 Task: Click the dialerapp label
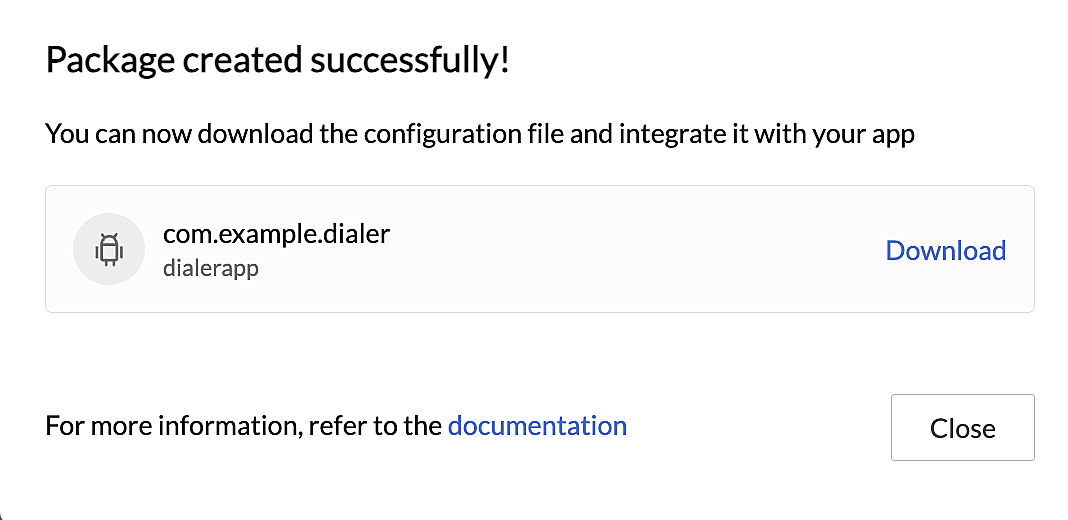[x=211, y=268]
